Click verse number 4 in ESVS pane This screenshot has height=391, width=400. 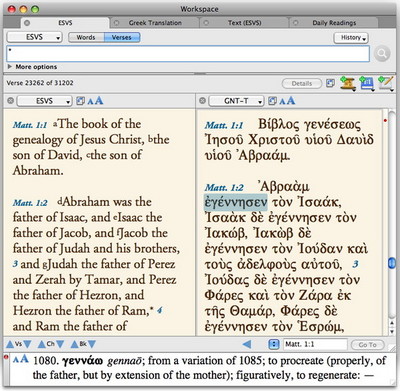pyautogui.click(x=160, y=311)
